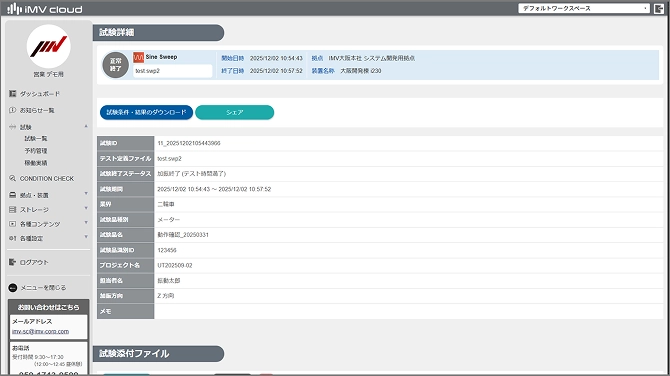Open 稼働実績 submenu item
670x376 pixels.
click(x=36, y=163)
